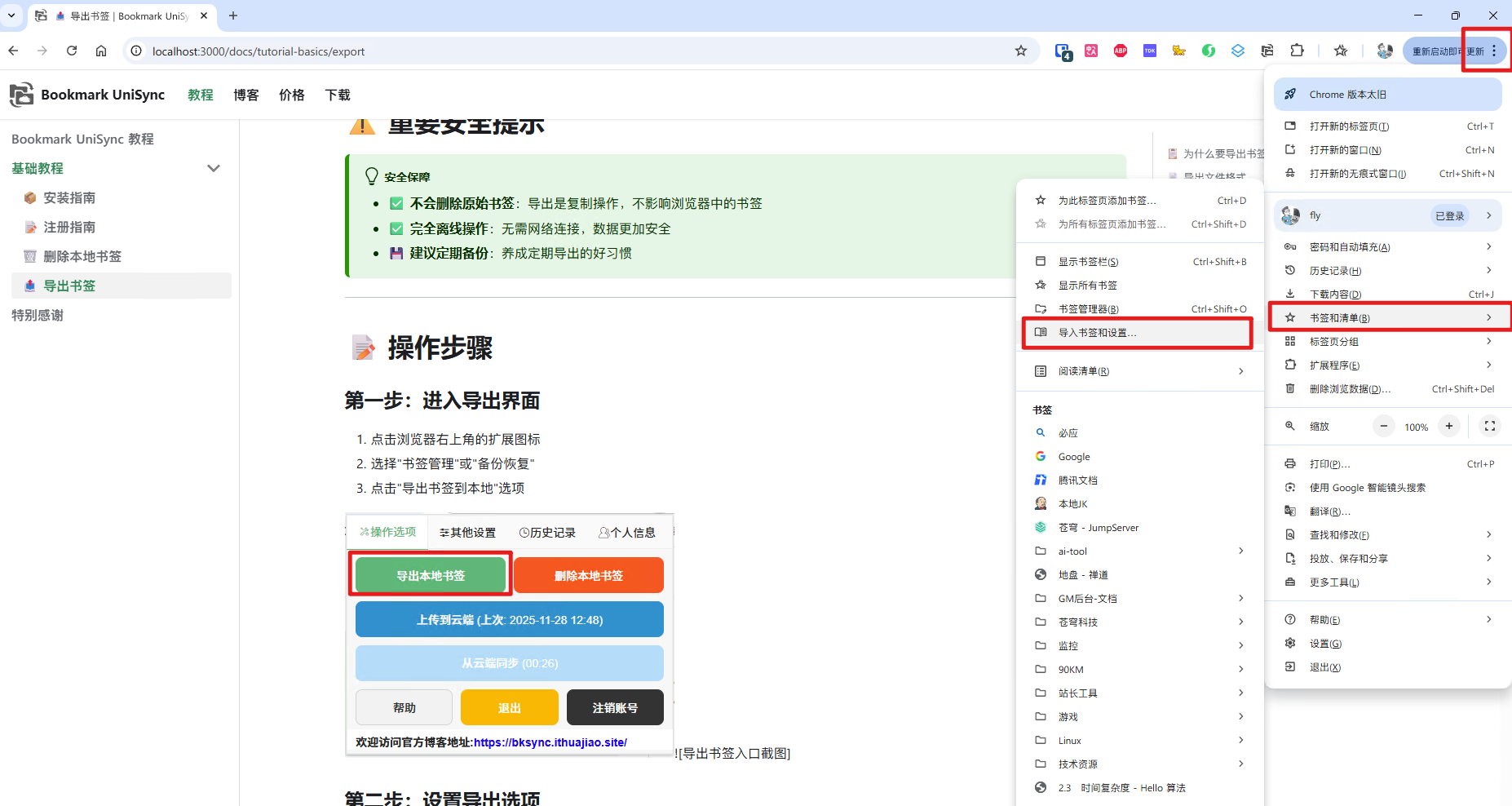Collapse the 基础教程 sidebar section
The width and height of the screenshot is (1512, 806).
(214, 168)
